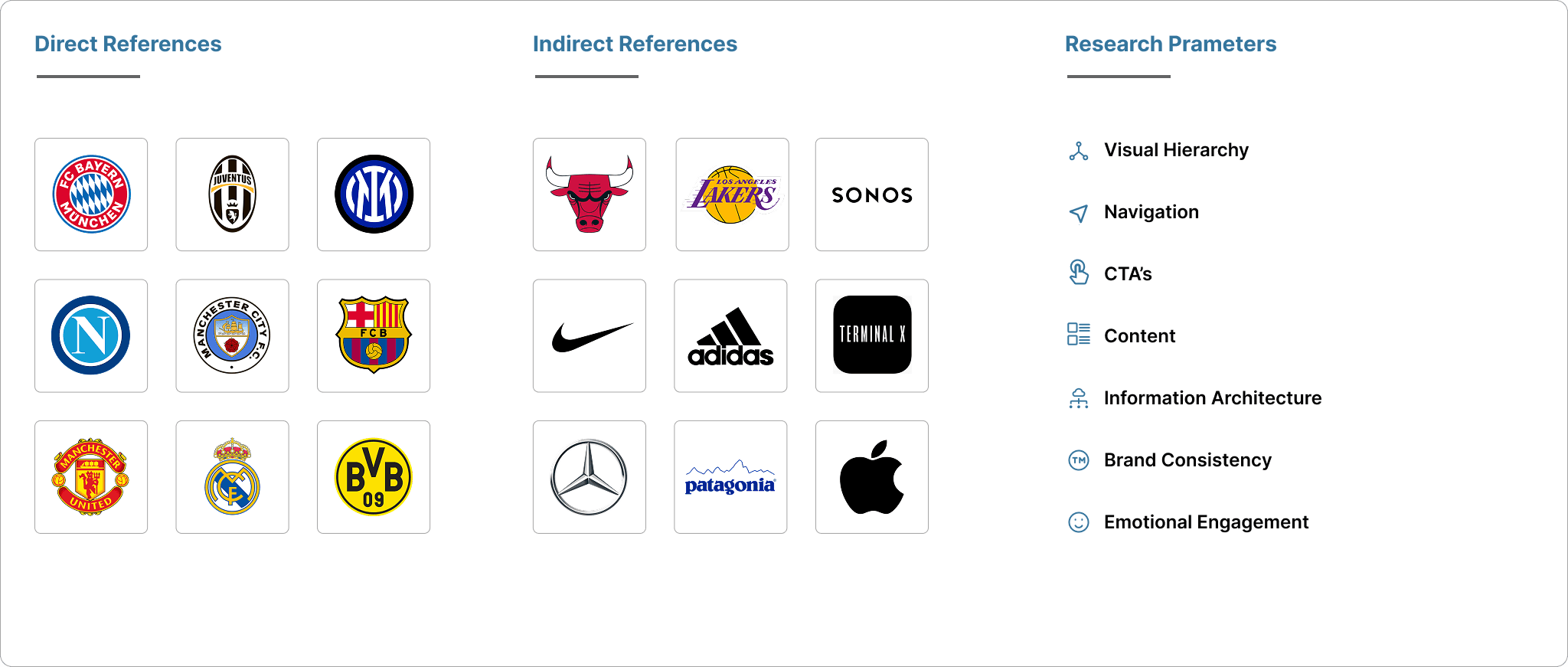Click the FC Barcelona crest tile
1568x667 pixels.
click(374, 335)
